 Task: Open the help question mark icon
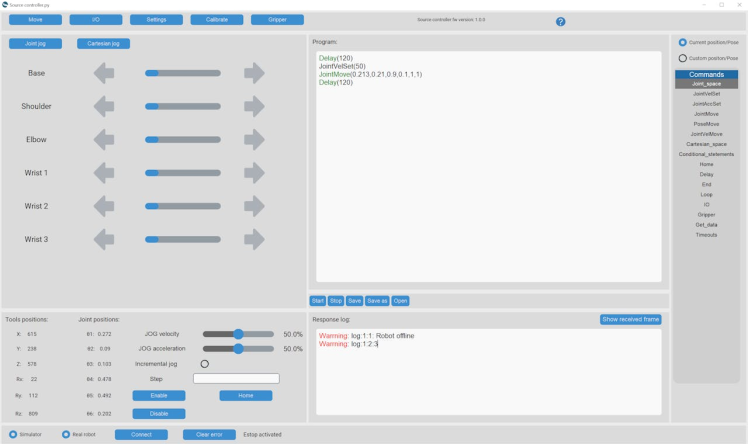(561, 21)
